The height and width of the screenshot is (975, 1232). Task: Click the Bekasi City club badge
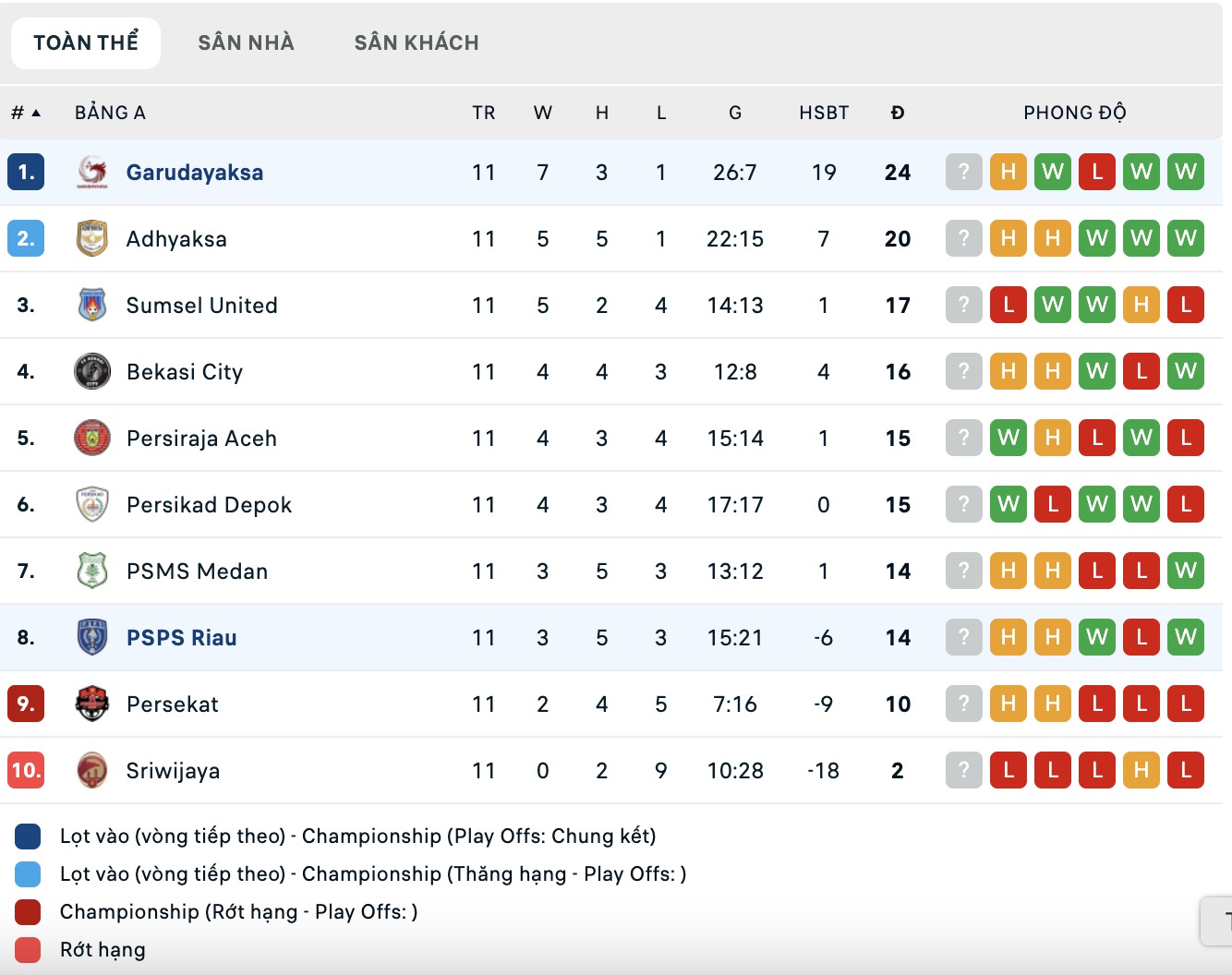tap(91, 371)
